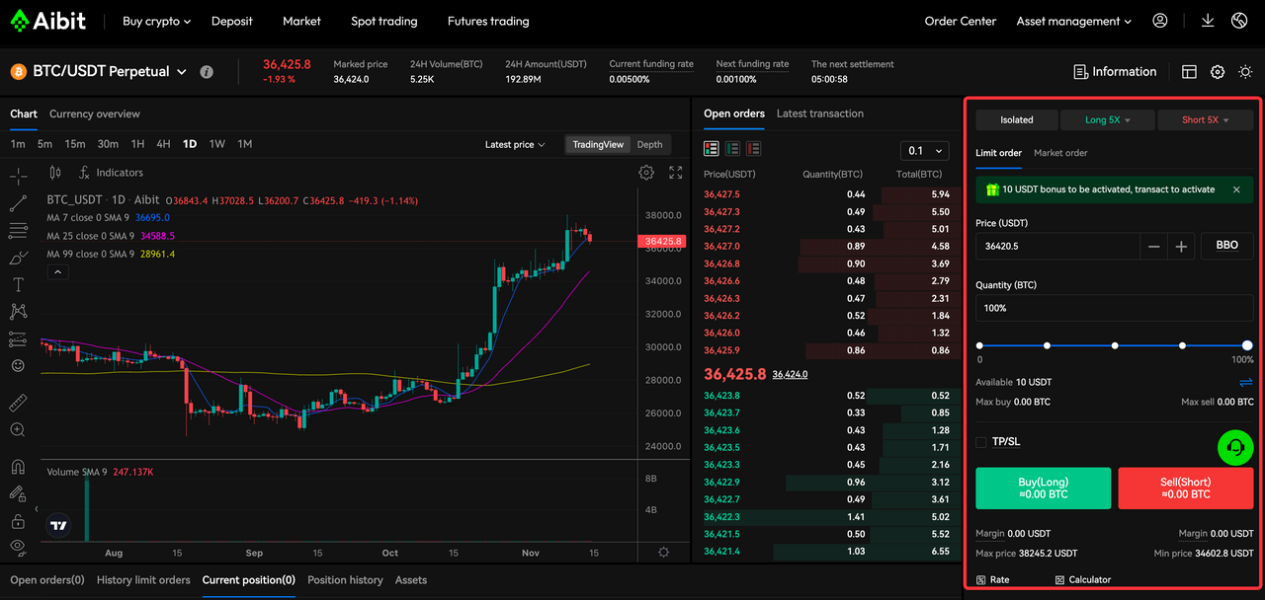Open the Latest transaction tab
The width and height of the screenshot is (1265, 600).
820,114
